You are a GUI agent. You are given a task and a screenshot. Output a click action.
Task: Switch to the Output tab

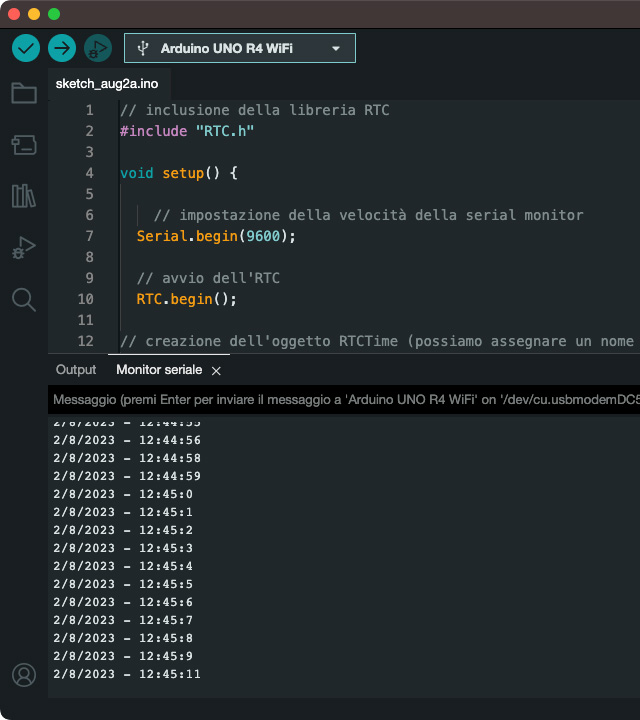pos(76,370)
